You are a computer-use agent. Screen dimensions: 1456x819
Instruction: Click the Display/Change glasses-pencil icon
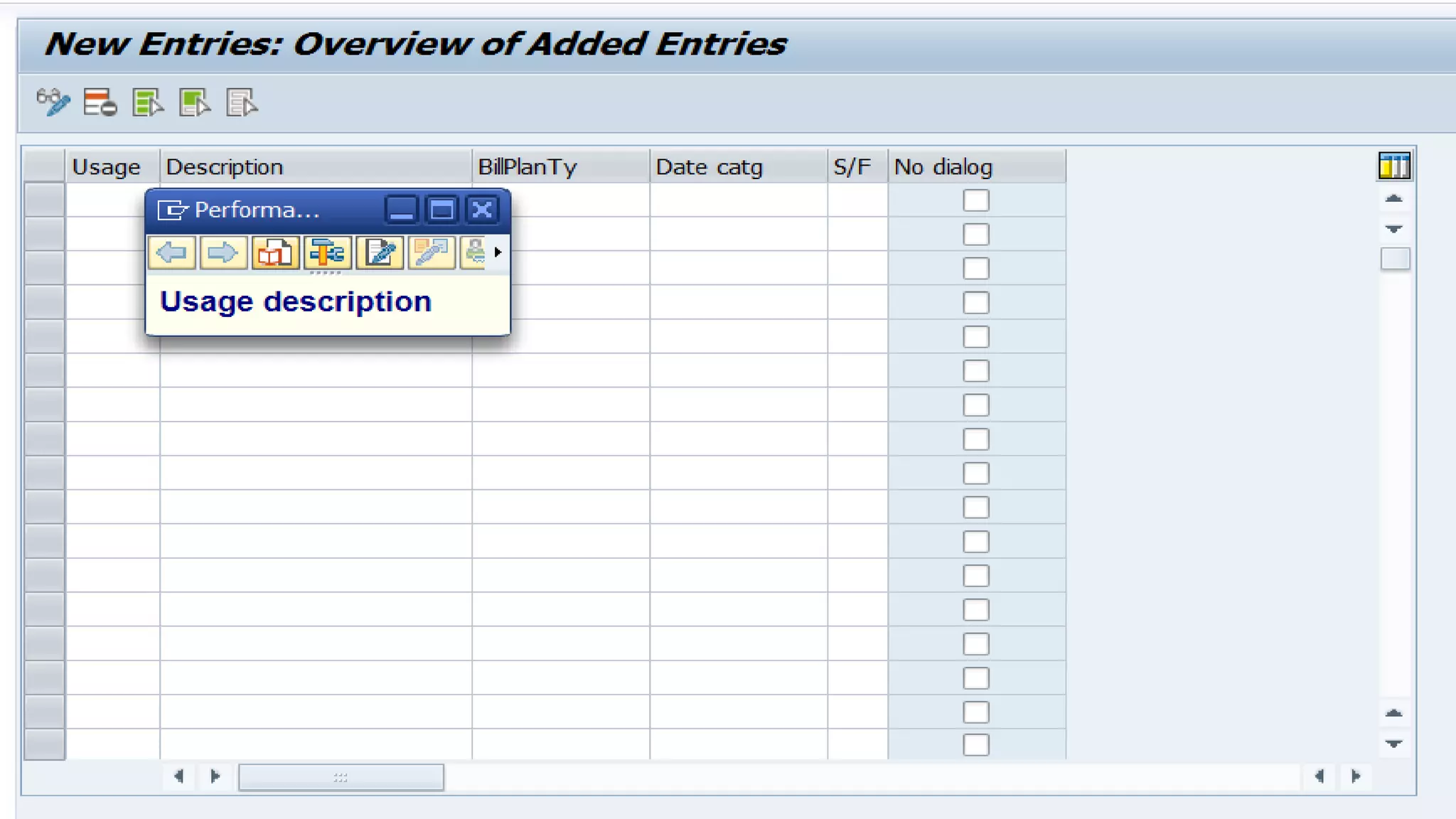pos(53,102)
